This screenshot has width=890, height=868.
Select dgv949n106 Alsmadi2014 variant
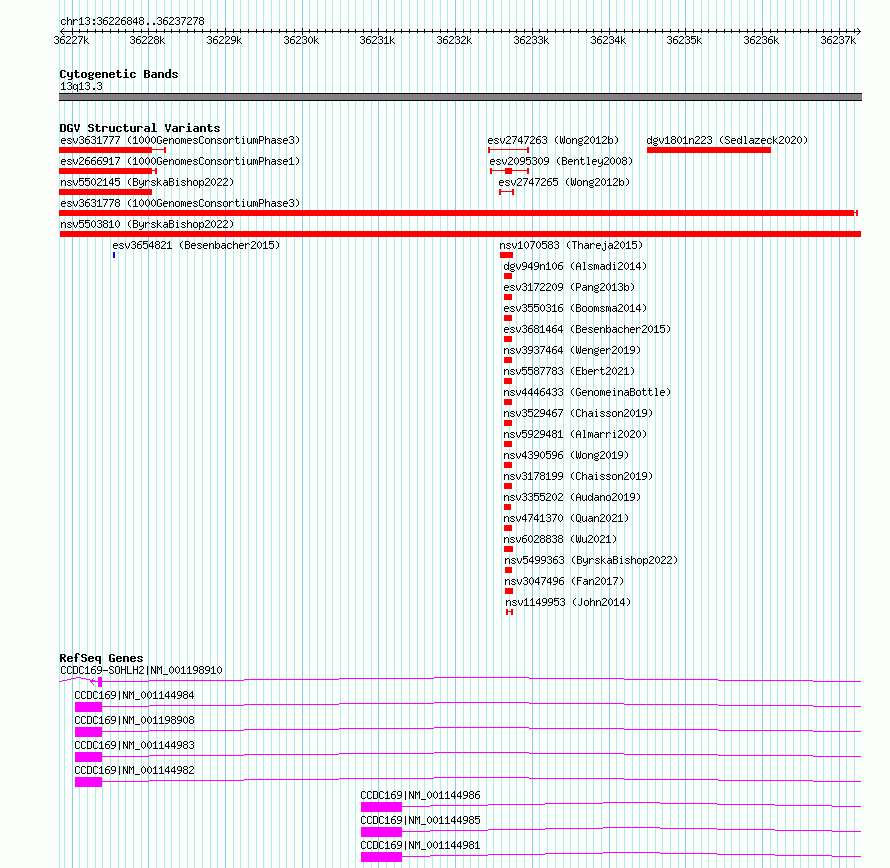pyautogui.click(x=575, y=266)
